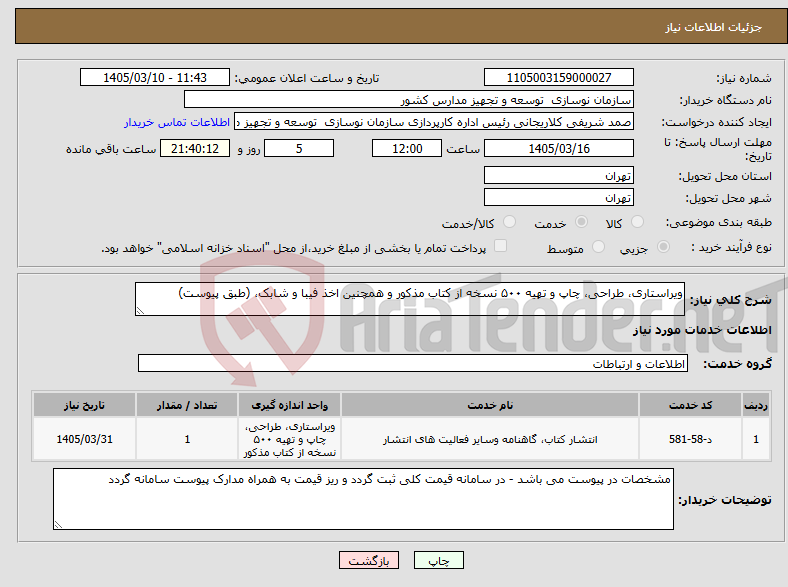Select the خدمت radio button
The height and width of the screenshot is (587, 788).
(x=581, y=222)
